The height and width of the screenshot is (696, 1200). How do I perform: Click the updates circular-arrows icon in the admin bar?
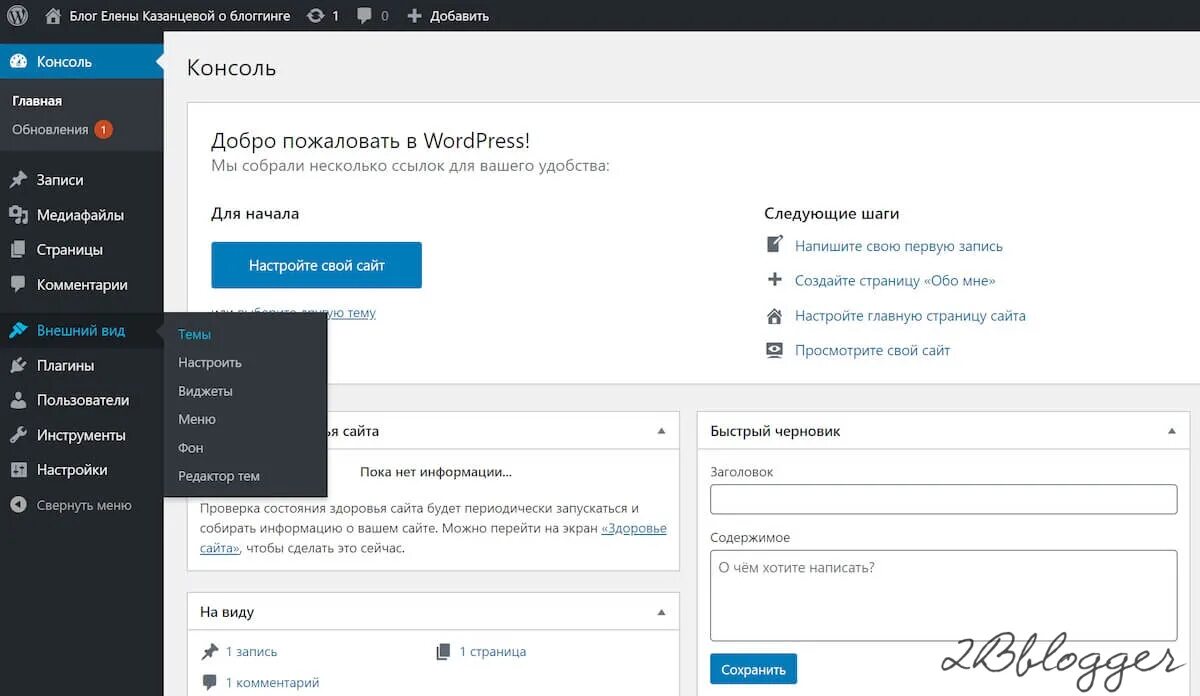[x=316, y=16]
